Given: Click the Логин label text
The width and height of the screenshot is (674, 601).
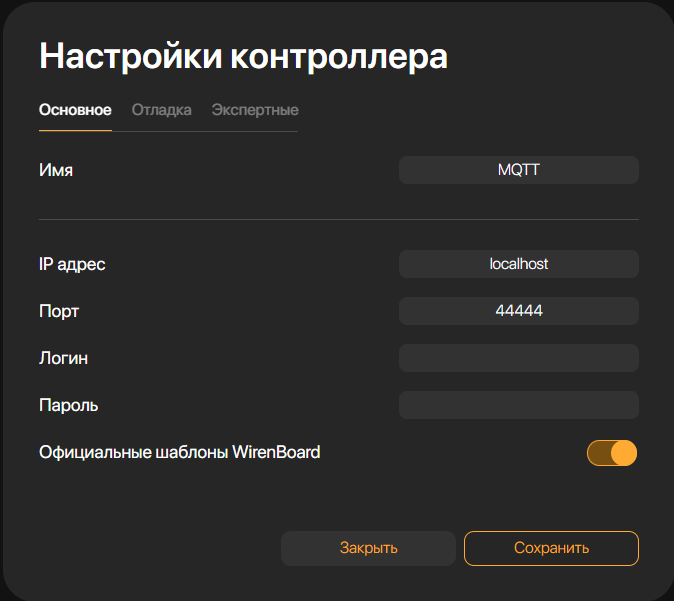Looking at the screenshot, I should pos(62,358).
